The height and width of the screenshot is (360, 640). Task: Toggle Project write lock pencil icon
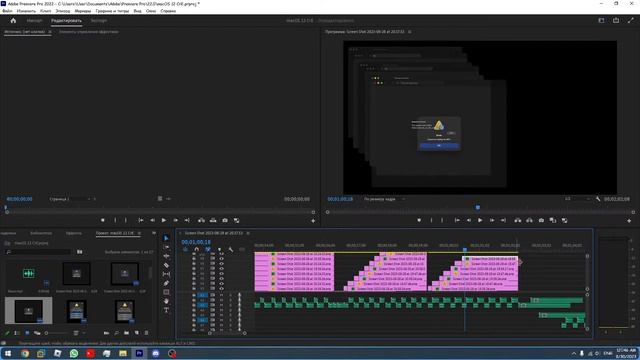tap(7, 333)
